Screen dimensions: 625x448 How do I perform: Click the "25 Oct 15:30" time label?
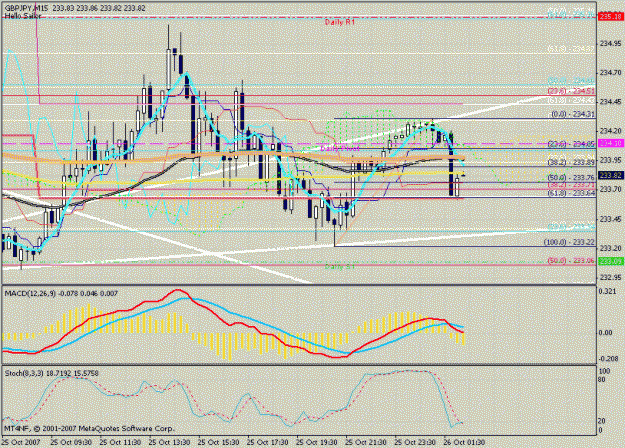(x=218, y=442)
